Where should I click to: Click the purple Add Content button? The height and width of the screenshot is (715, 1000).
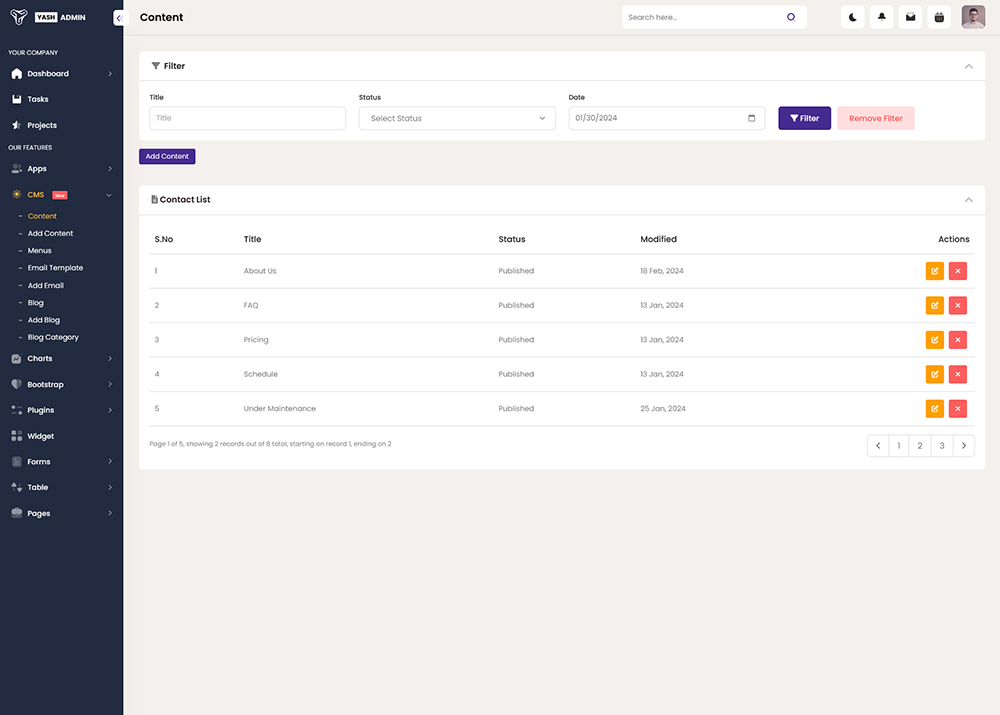pos(167,156)
